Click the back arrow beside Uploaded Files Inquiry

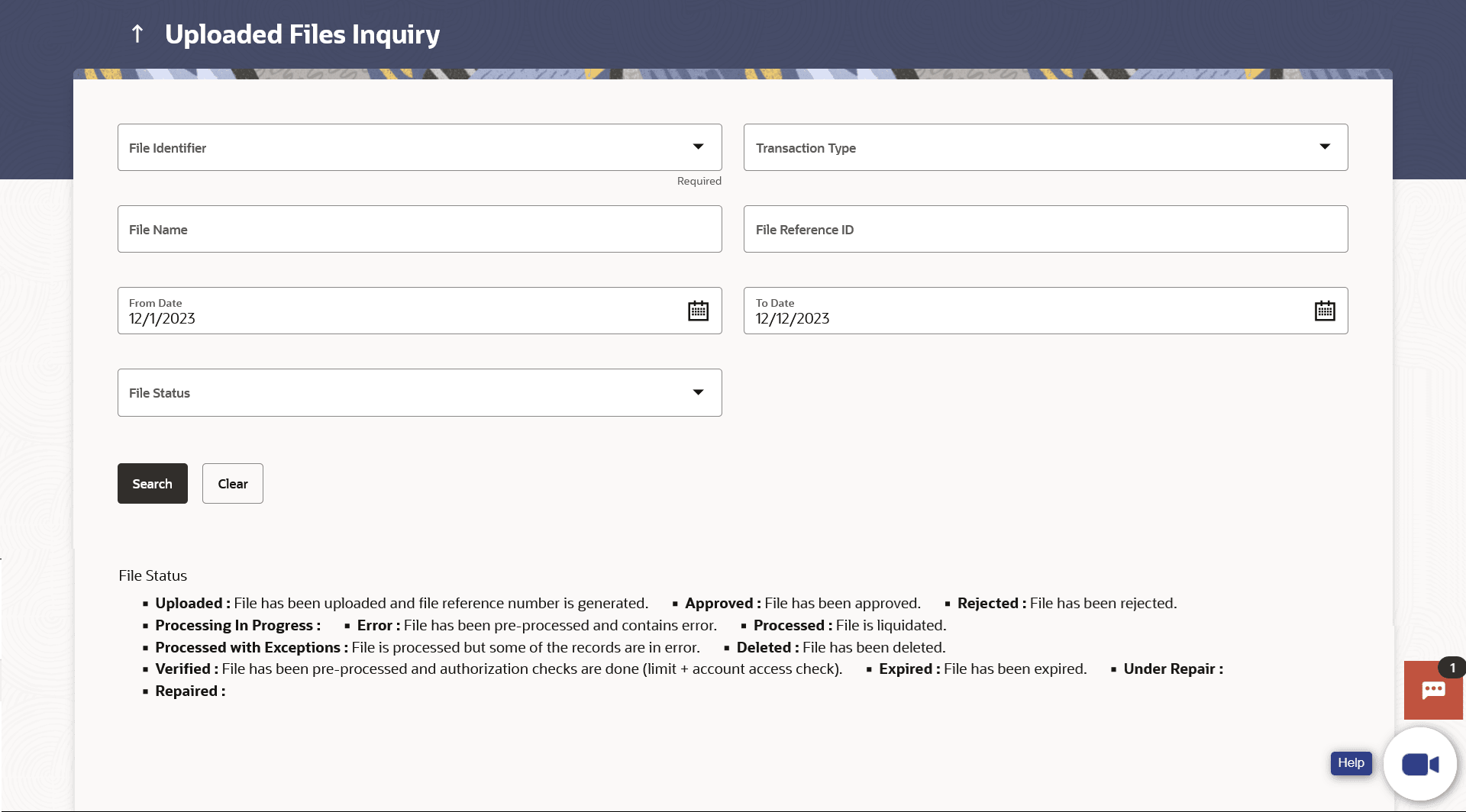pos(137,34)
